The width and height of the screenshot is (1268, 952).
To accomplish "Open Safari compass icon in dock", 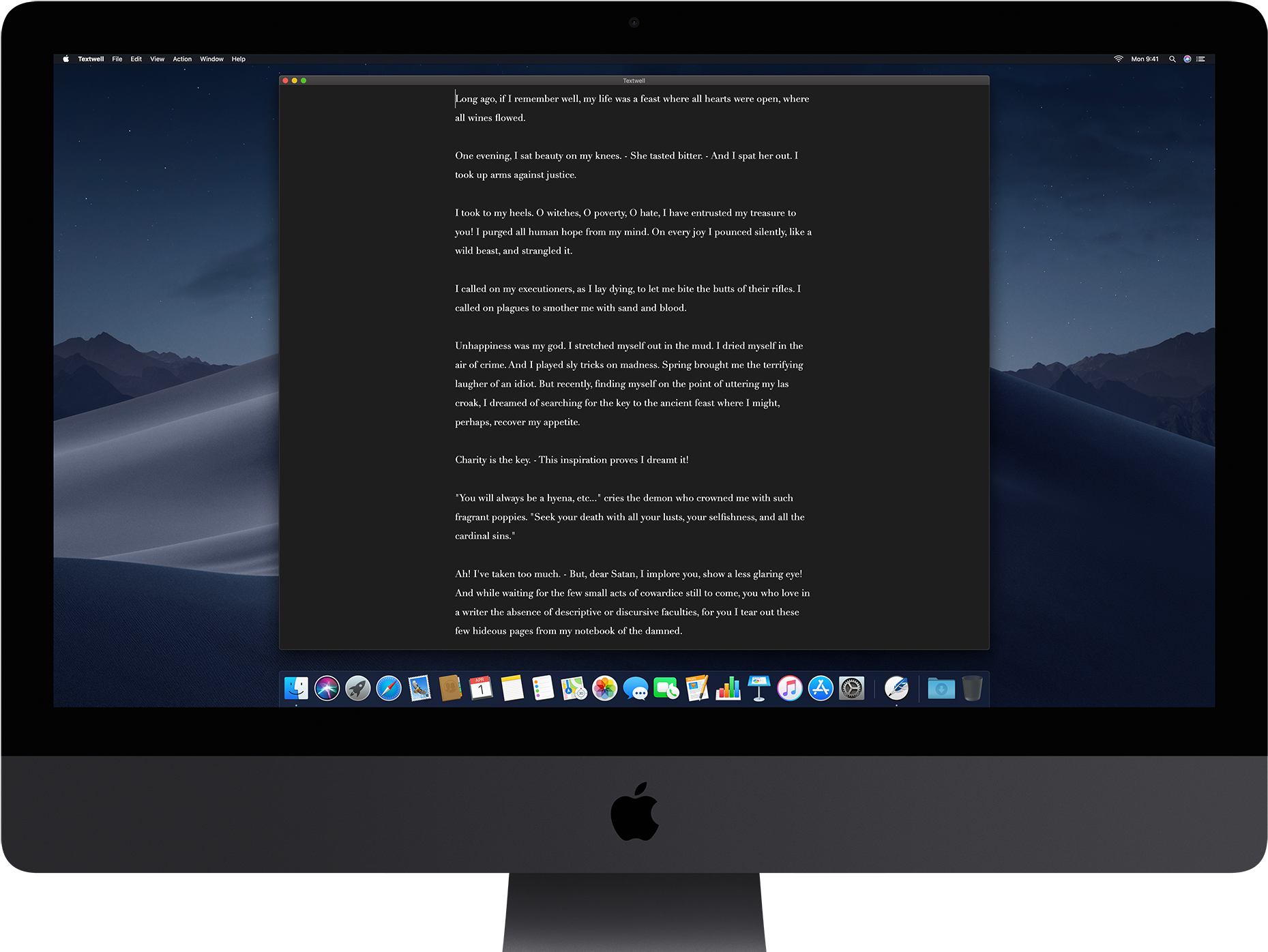I will (389, 688).
